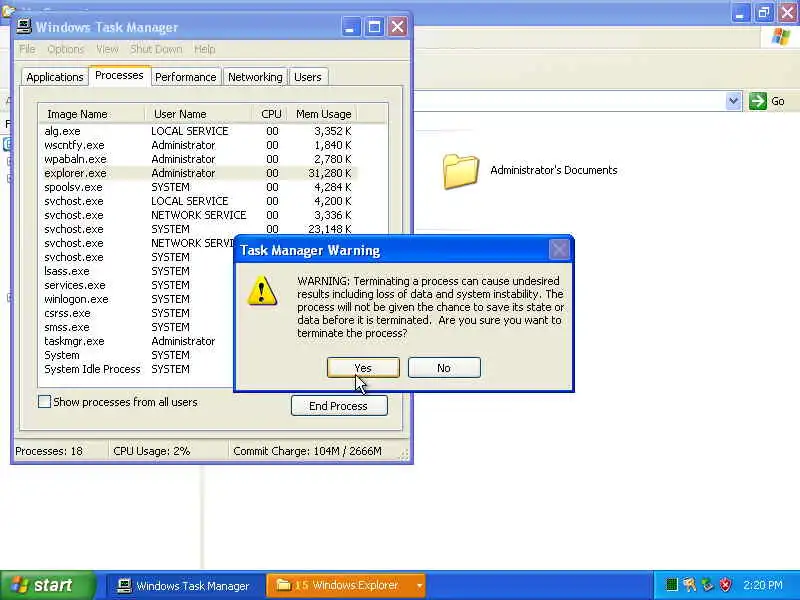
Task: Click the keys tray icon
Action: (x=690, y=585)
